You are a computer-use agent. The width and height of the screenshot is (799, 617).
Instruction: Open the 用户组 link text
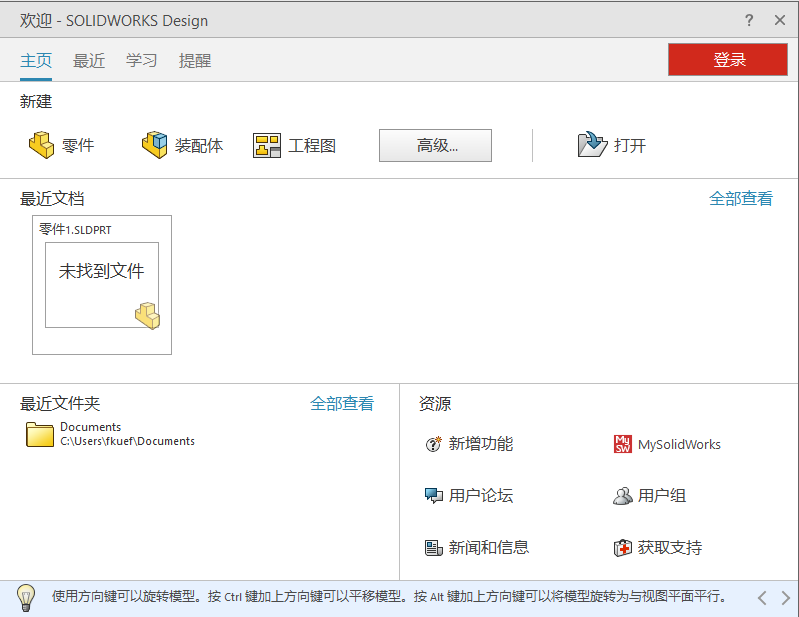click(661, 496)
